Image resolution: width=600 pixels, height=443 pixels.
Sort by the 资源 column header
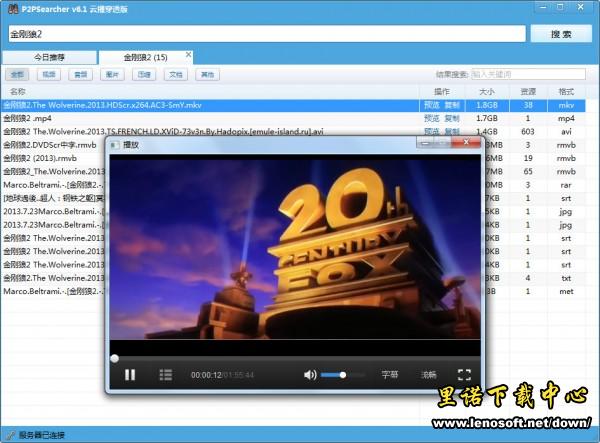tap(528, 92)
